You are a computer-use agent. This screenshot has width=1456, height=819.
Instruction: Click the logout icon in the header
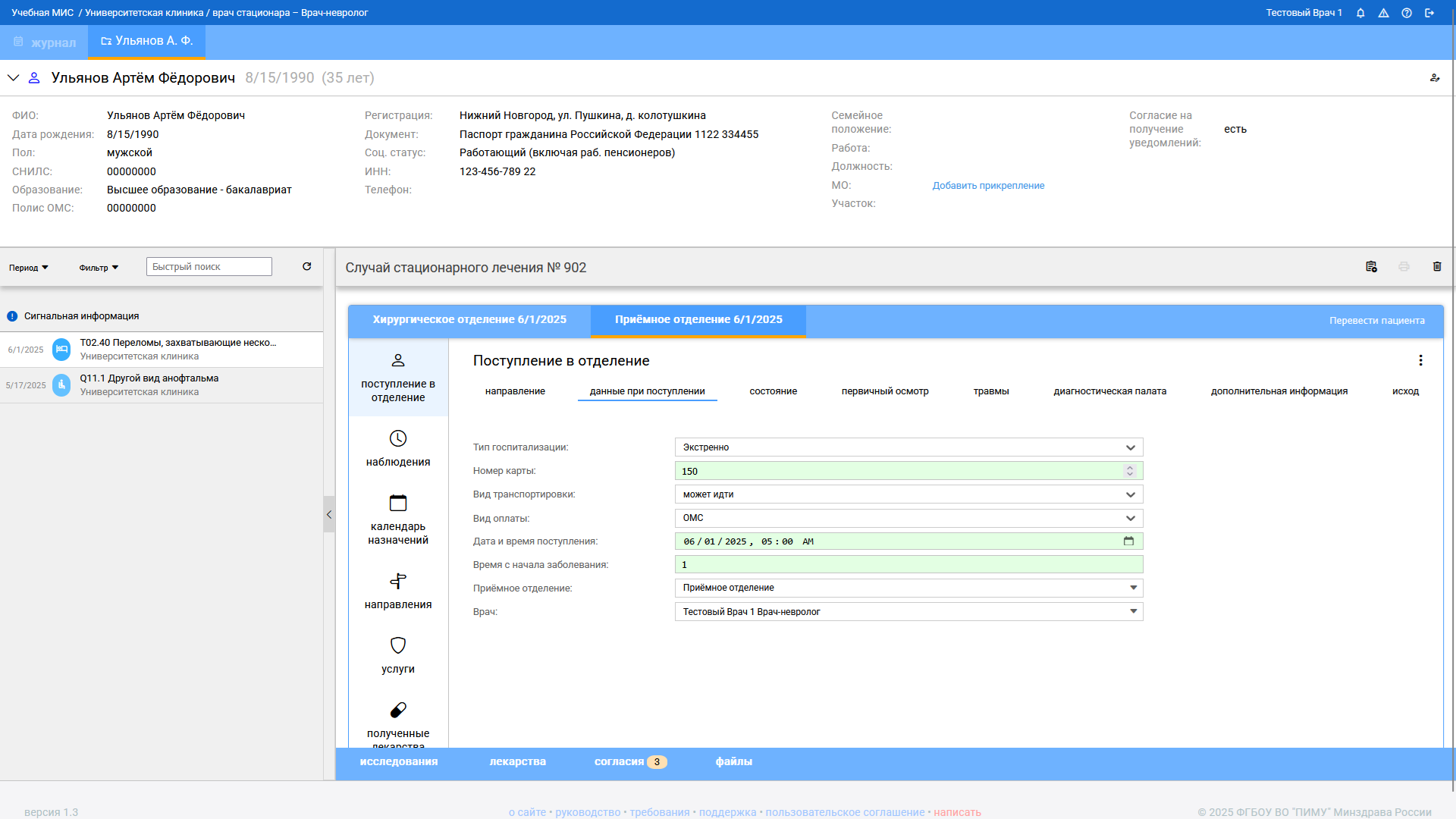coord(1429,13)
